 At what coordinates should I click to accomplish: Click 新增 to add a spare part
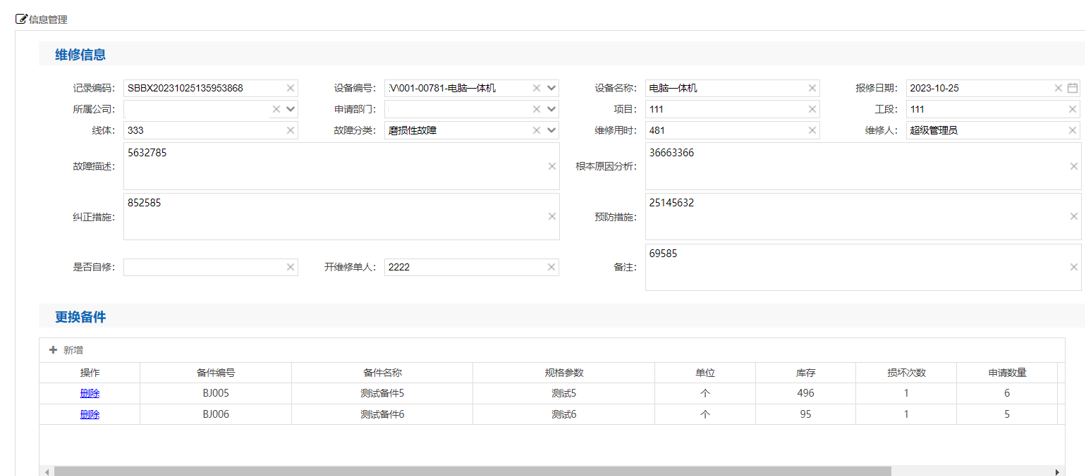(66, 350)
